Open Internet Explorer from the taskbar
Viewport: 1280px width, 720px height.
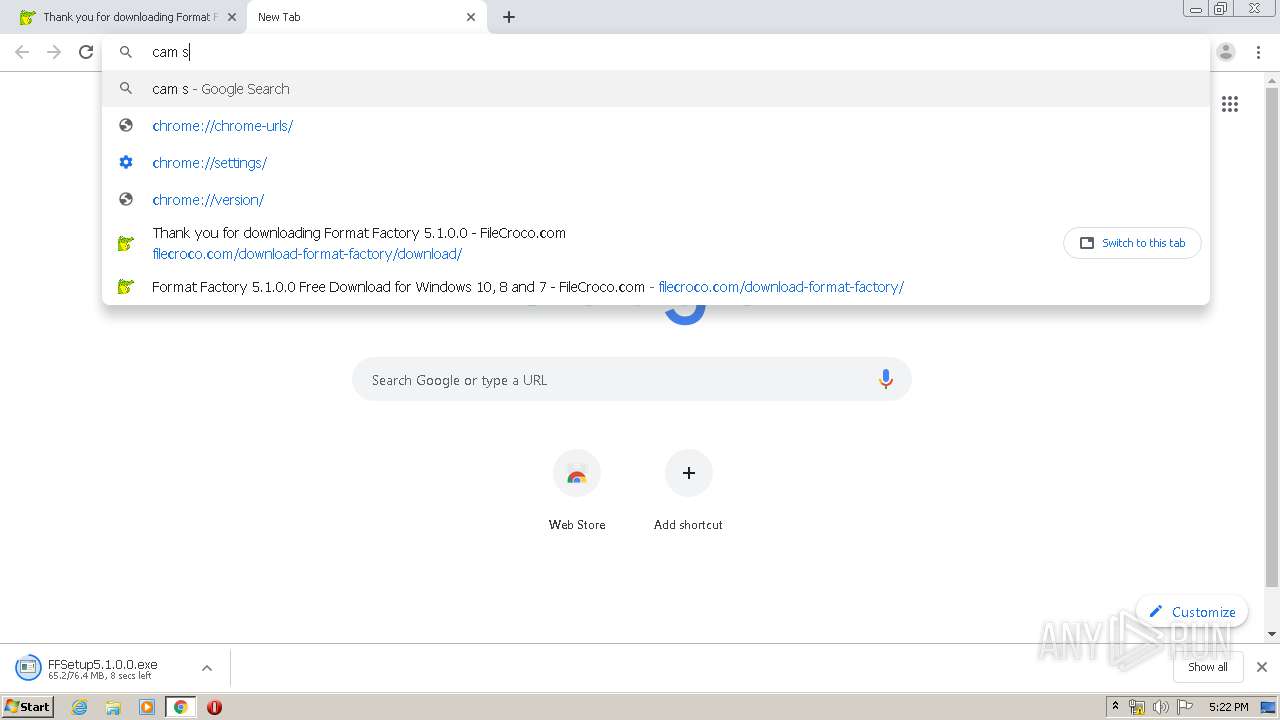pyautogui.click(x=79, y=707)
